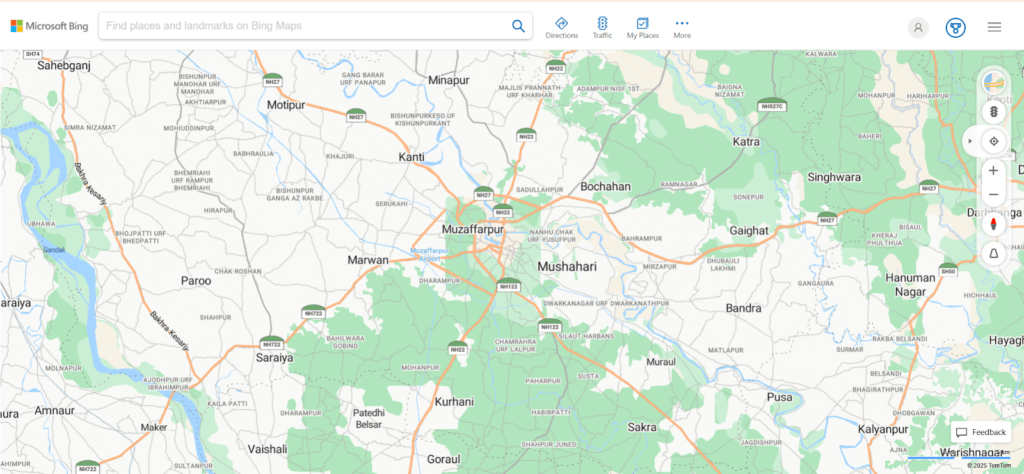Click the NH527C highway shield
Viewport: 1024px width, 474px height.
coord(771,106)
